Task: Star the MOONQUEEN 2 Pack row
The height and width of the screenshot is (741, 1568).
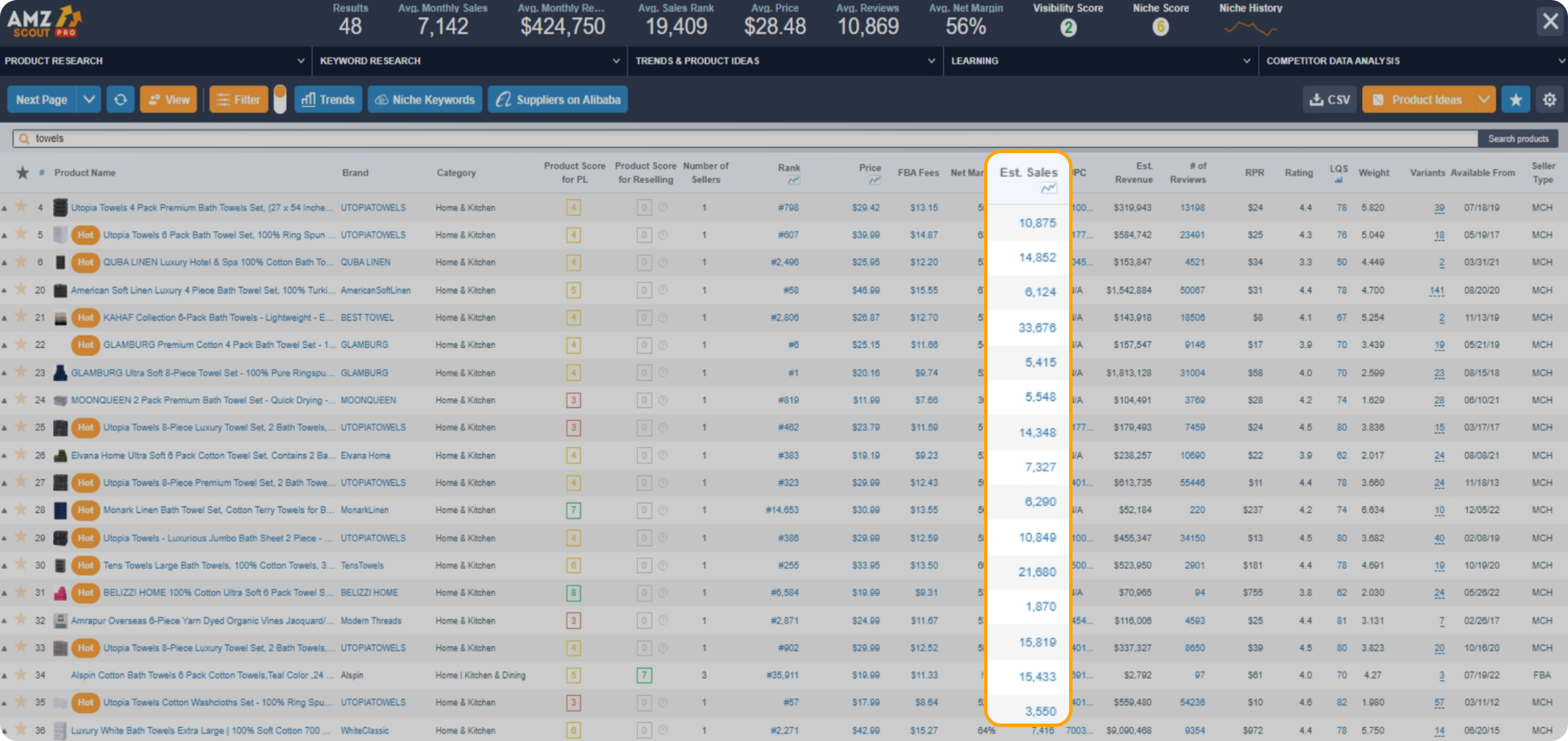Action: (x=21, y=400)
